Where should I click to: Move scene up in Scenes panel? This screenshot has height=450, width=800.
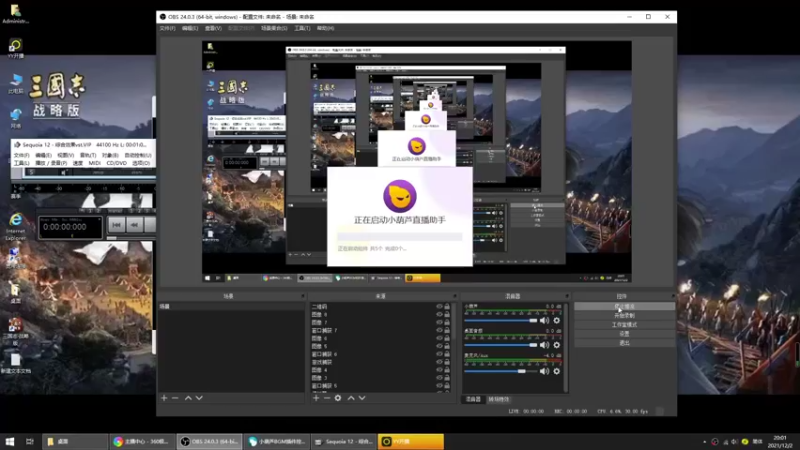(188, 398)
